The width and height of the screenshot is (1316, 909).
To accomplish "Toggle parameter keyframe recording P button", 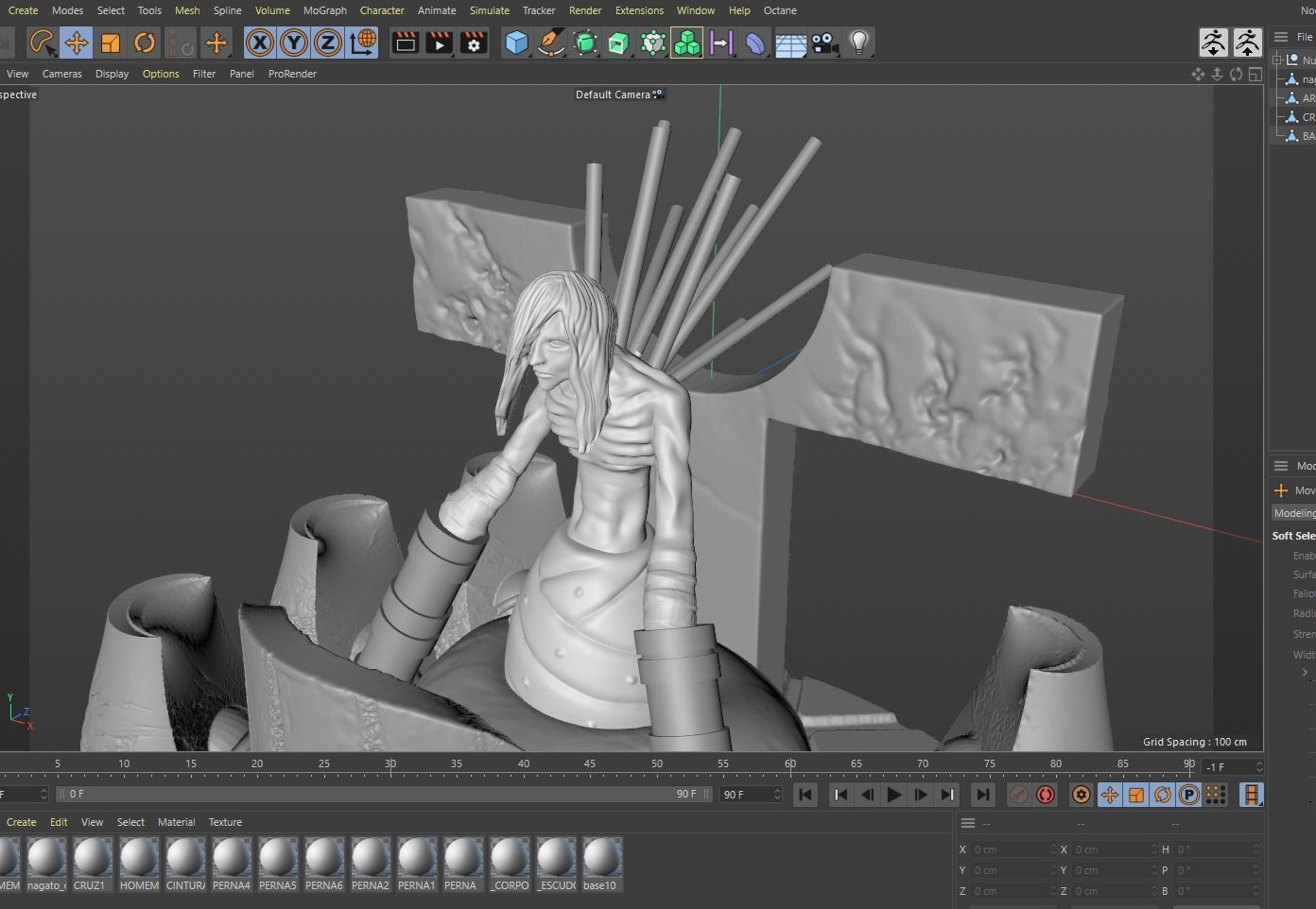I will tap(1188, 795).
